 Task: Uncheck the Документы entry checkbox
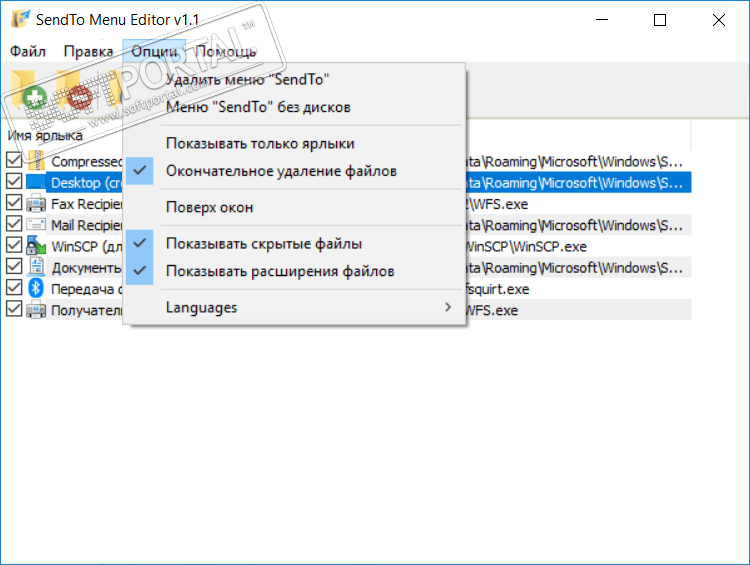(14, 266)
